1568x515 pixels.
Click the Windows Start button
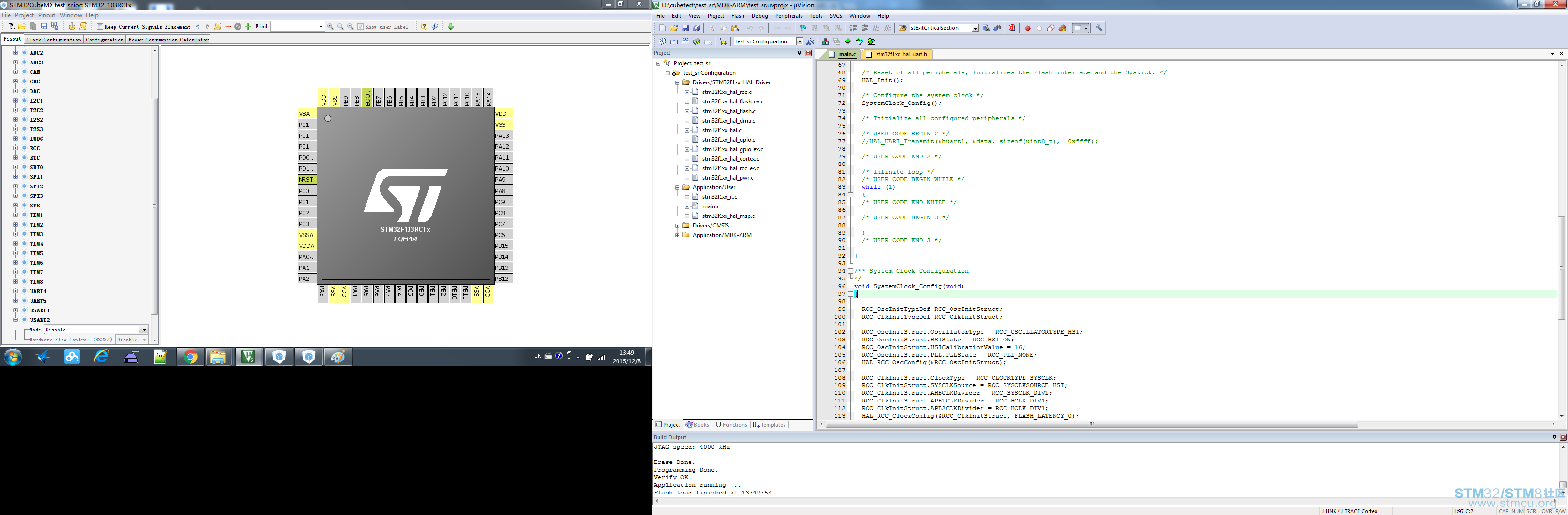click(x=13, y=357)
